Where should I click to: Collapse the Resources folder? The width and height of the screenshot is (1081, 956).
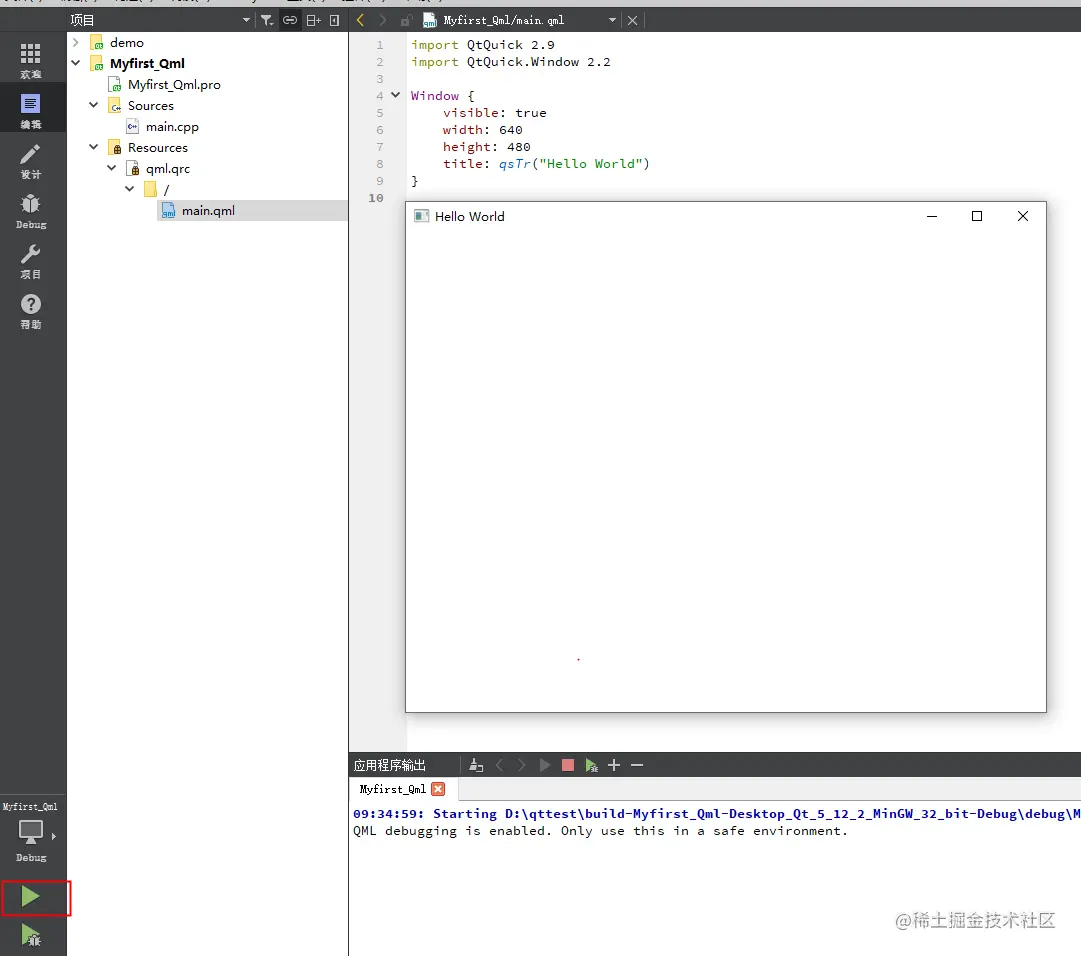pyautogui.click(x=94, y=147)
